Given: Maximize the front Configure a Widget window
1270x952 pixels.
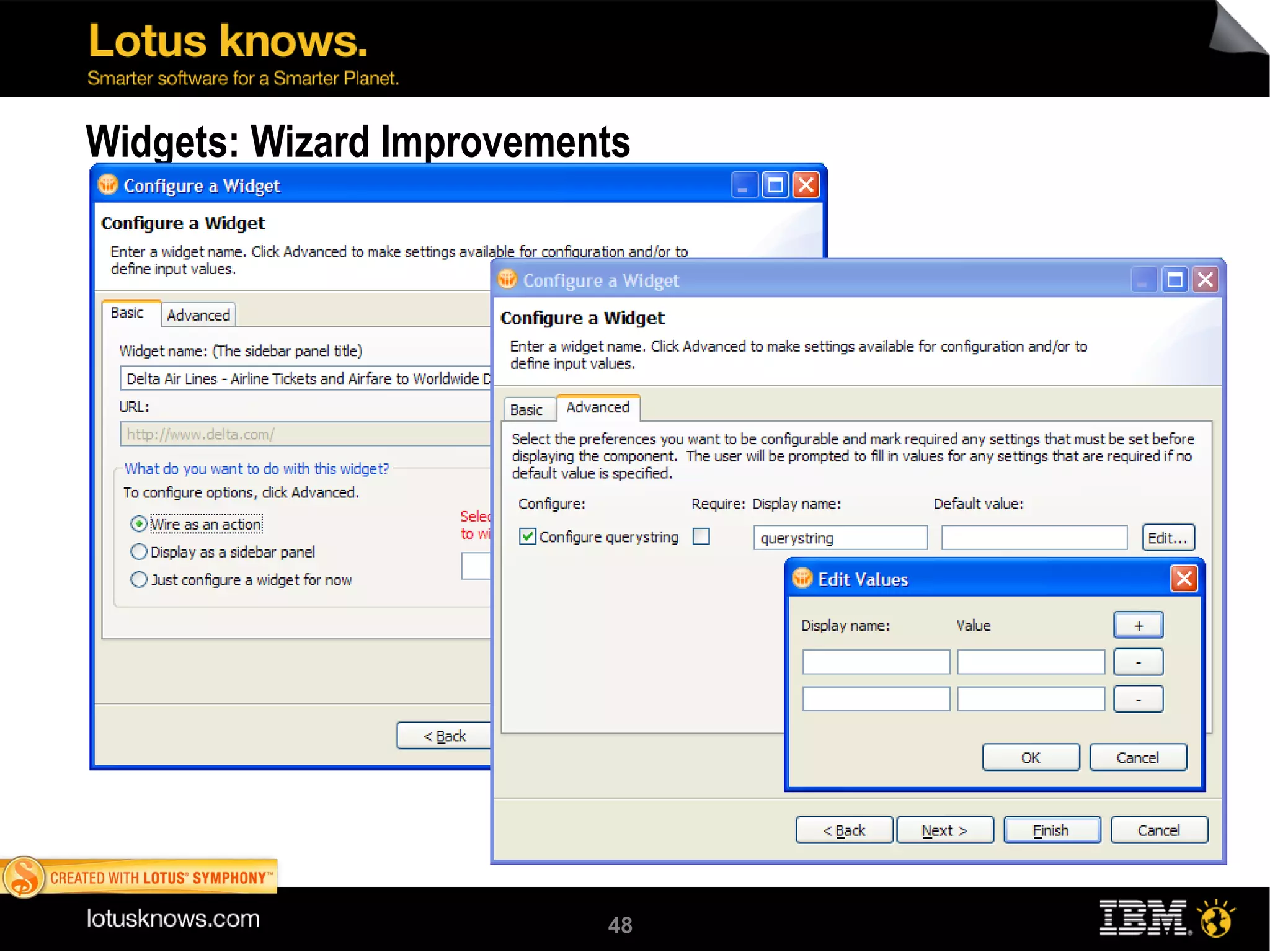Looking at the screenshot, I should 1175,280.
